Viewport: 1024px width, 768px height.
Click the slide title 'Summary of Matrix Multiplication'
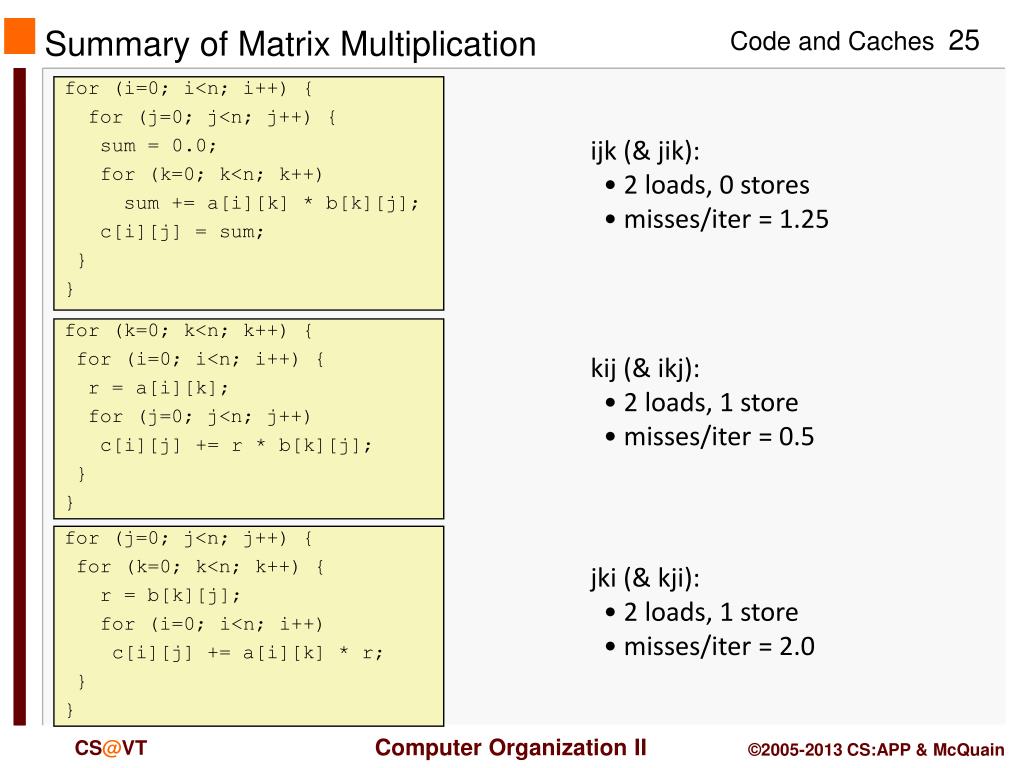[x=291, y=44]
